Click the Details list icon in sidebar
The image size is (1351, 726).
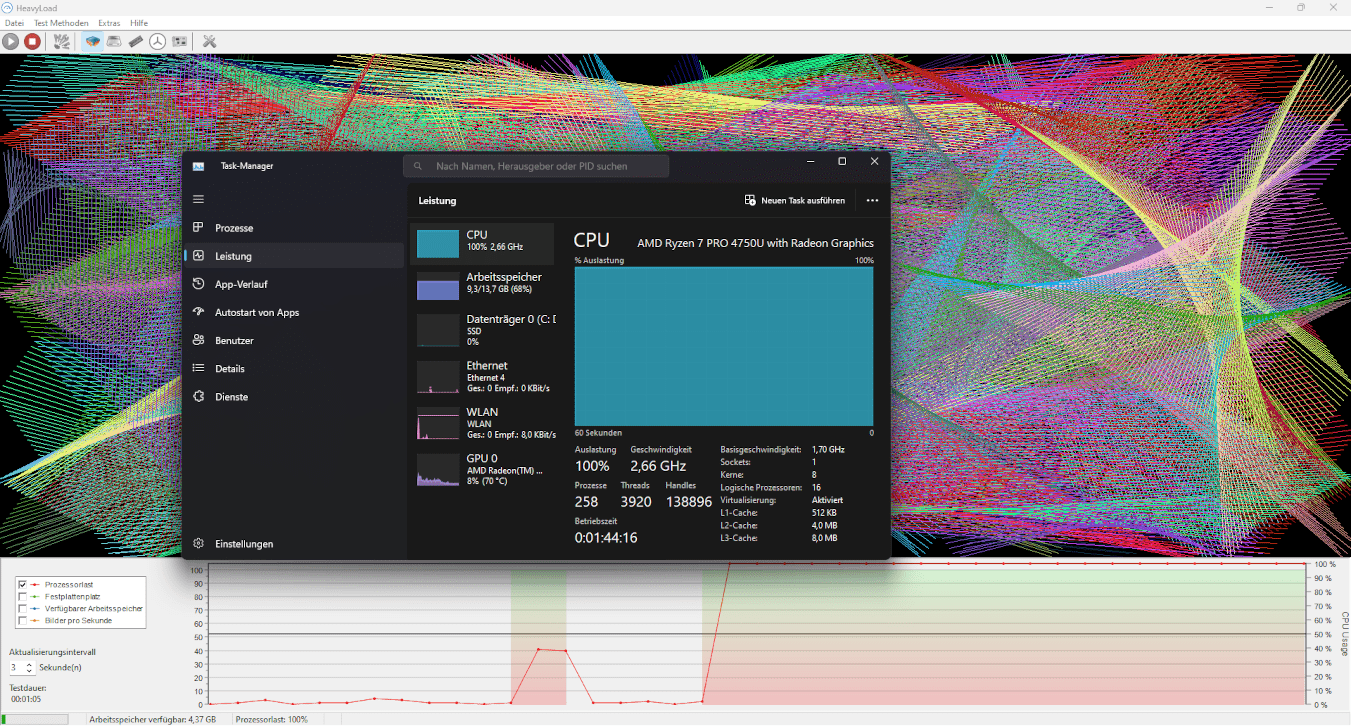coord(198,368)
